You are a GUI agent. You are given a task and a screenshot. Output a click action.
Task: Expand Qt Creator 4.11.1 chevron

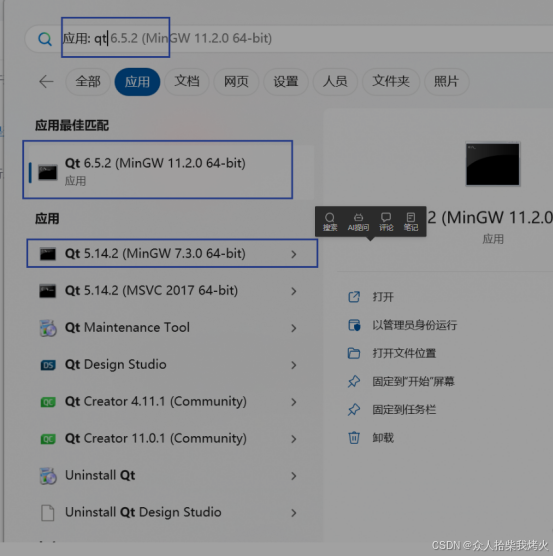[x=294, y=402]
